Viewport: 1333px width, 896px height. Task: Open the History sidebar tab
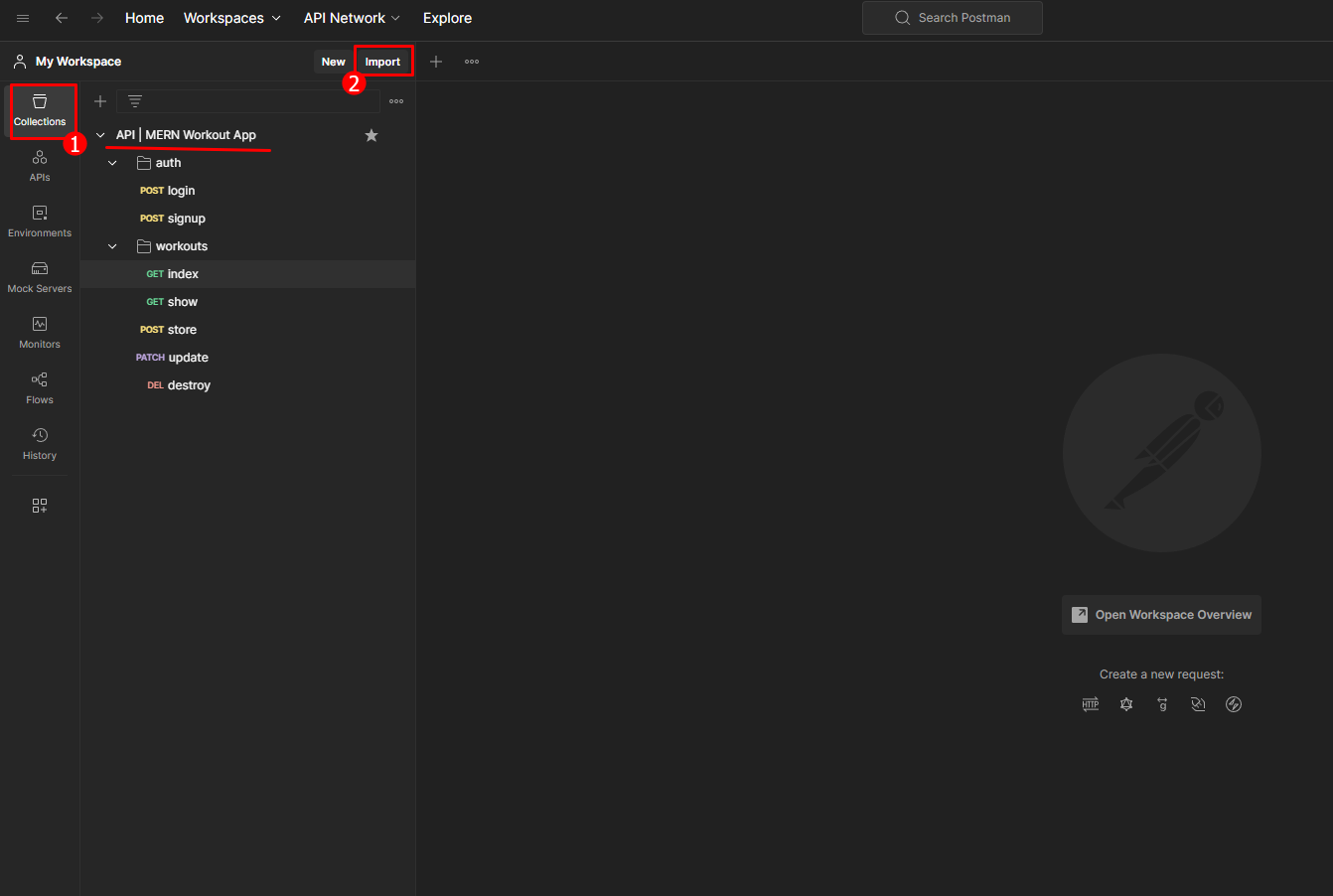[40, 444]
